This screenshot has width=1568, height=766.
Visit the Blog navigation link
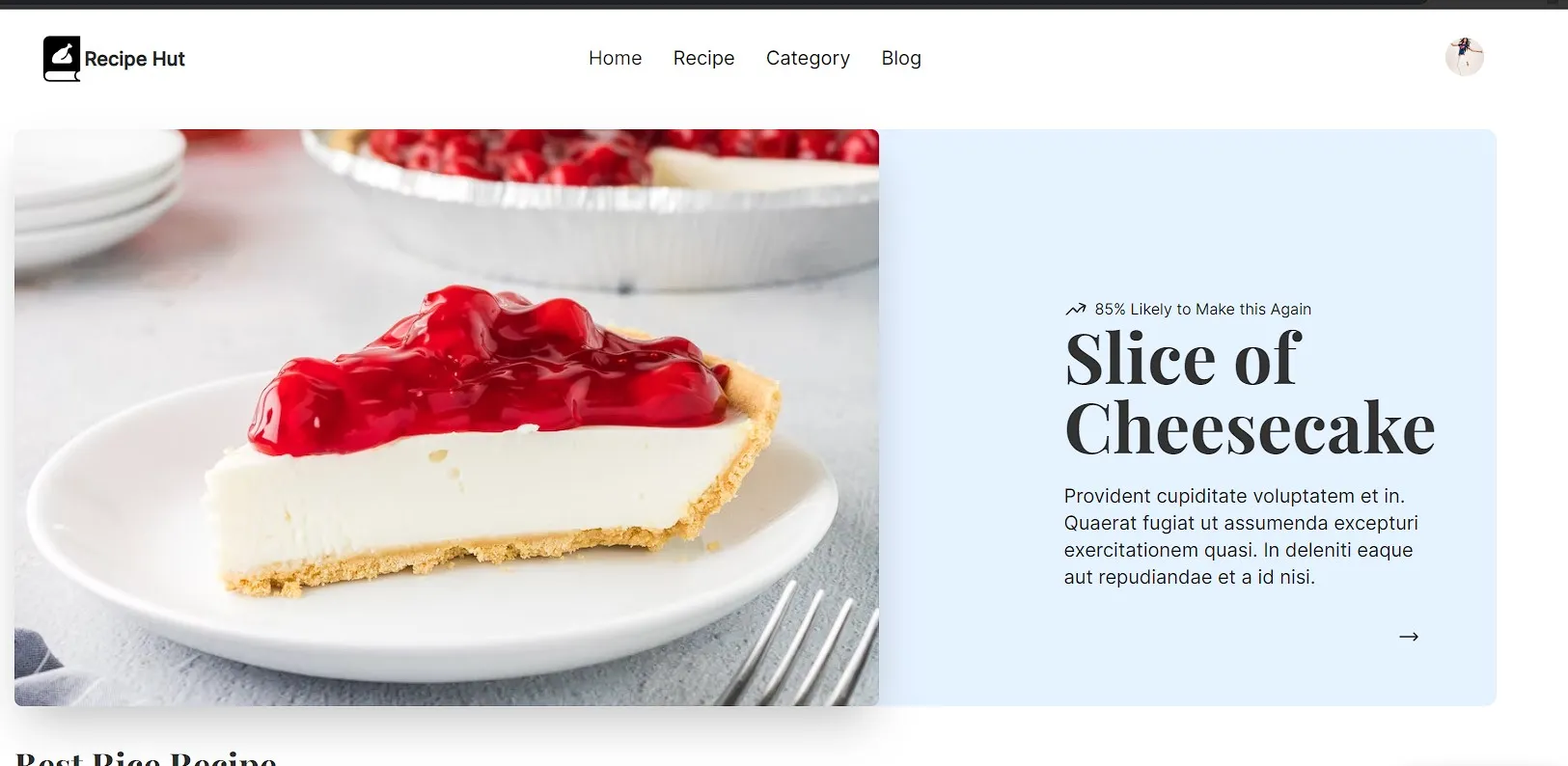(x=901, y=58)
